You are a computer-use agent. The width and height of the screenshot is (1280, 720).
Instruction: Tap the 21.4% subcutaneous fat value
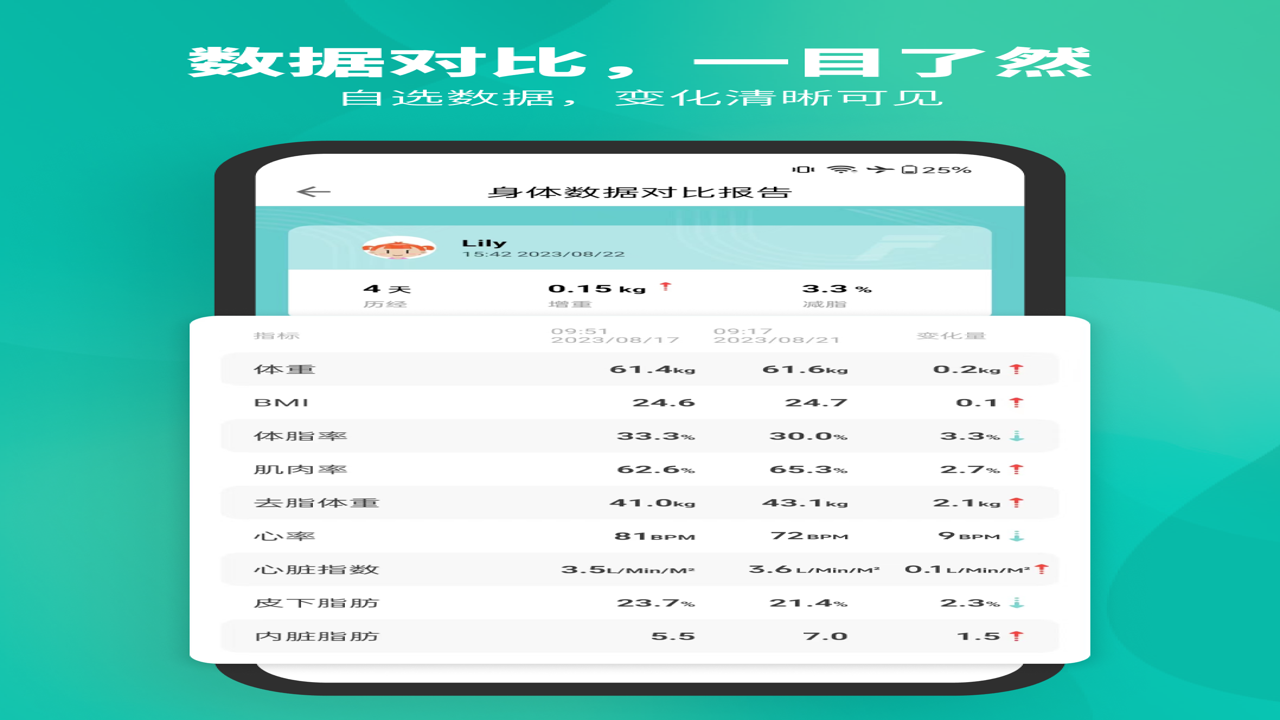(x=809, y=603)
